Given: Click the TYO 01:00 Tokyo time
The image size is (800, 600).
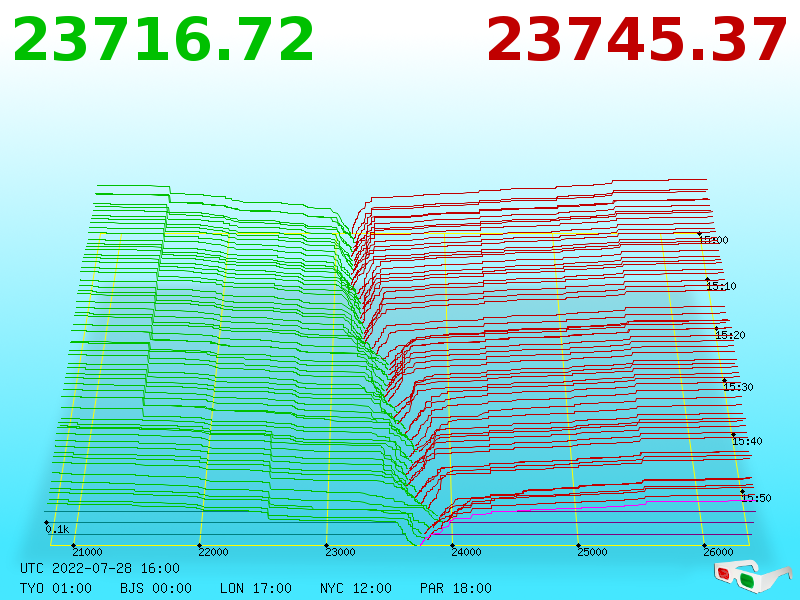Looking at the screenshot, I should pyautogui.click(x=56, y=588).
